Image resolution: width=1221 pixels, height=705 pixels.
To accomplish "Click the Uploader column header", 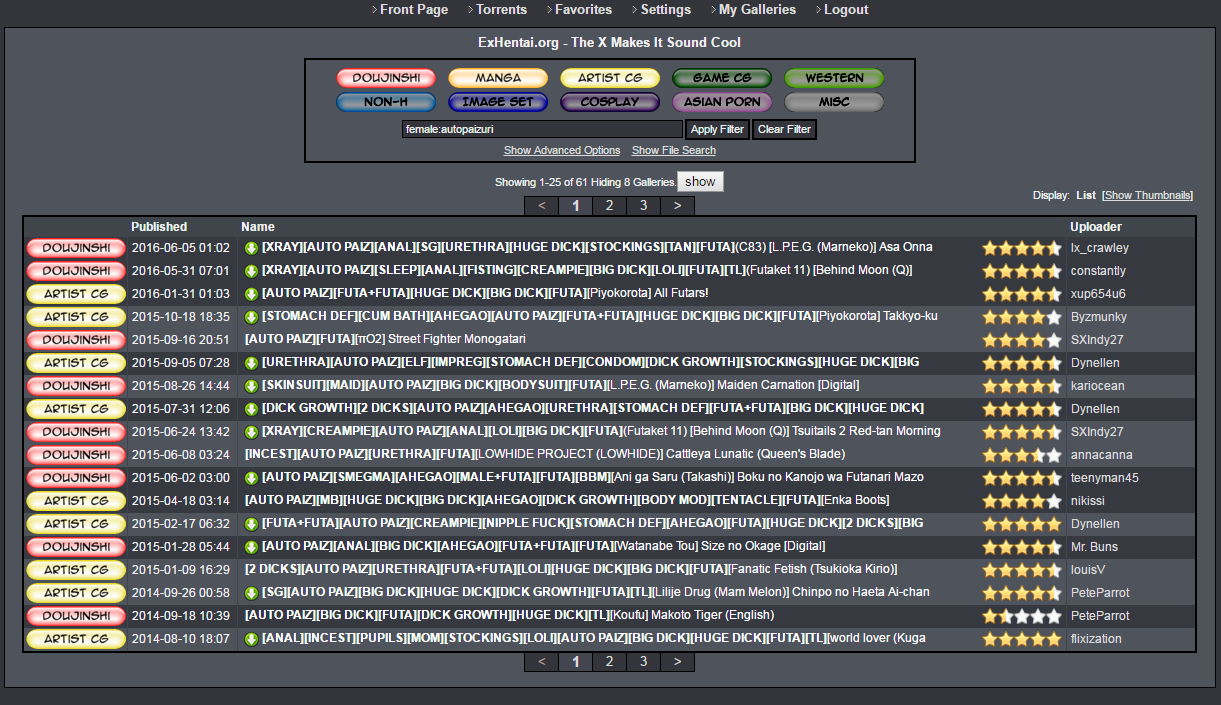I will click(1096, 227).
